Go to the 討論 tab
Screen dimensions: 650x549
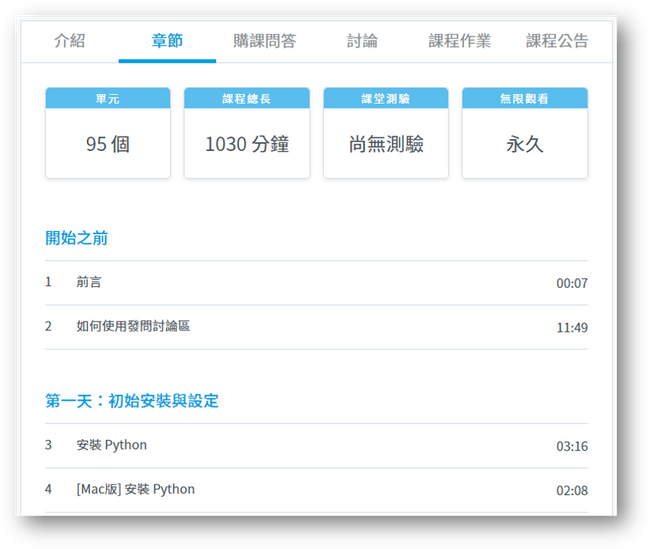pos(362,41)
